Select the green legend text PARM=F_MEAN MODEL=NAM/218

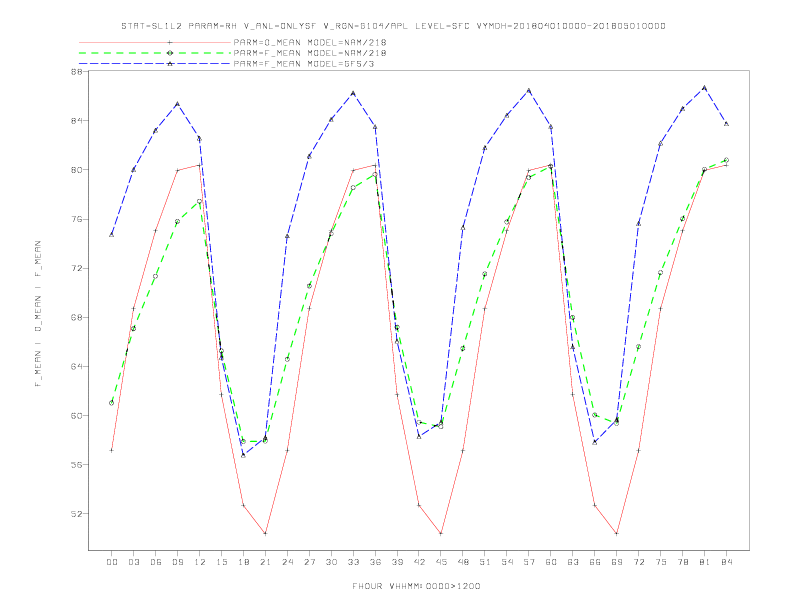point(310,53)
